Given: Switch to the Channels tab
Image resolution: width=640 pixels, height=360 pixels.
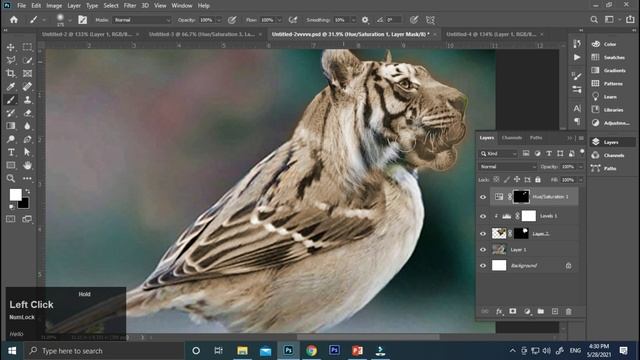Looking at the screenshot, I should point(512,138).
